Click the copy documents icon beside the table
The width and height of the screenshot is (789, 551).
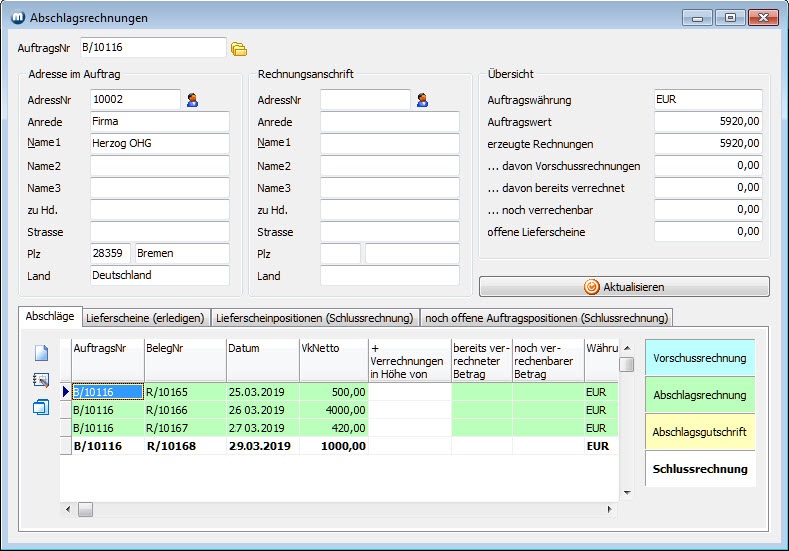(x=41, y=407)
